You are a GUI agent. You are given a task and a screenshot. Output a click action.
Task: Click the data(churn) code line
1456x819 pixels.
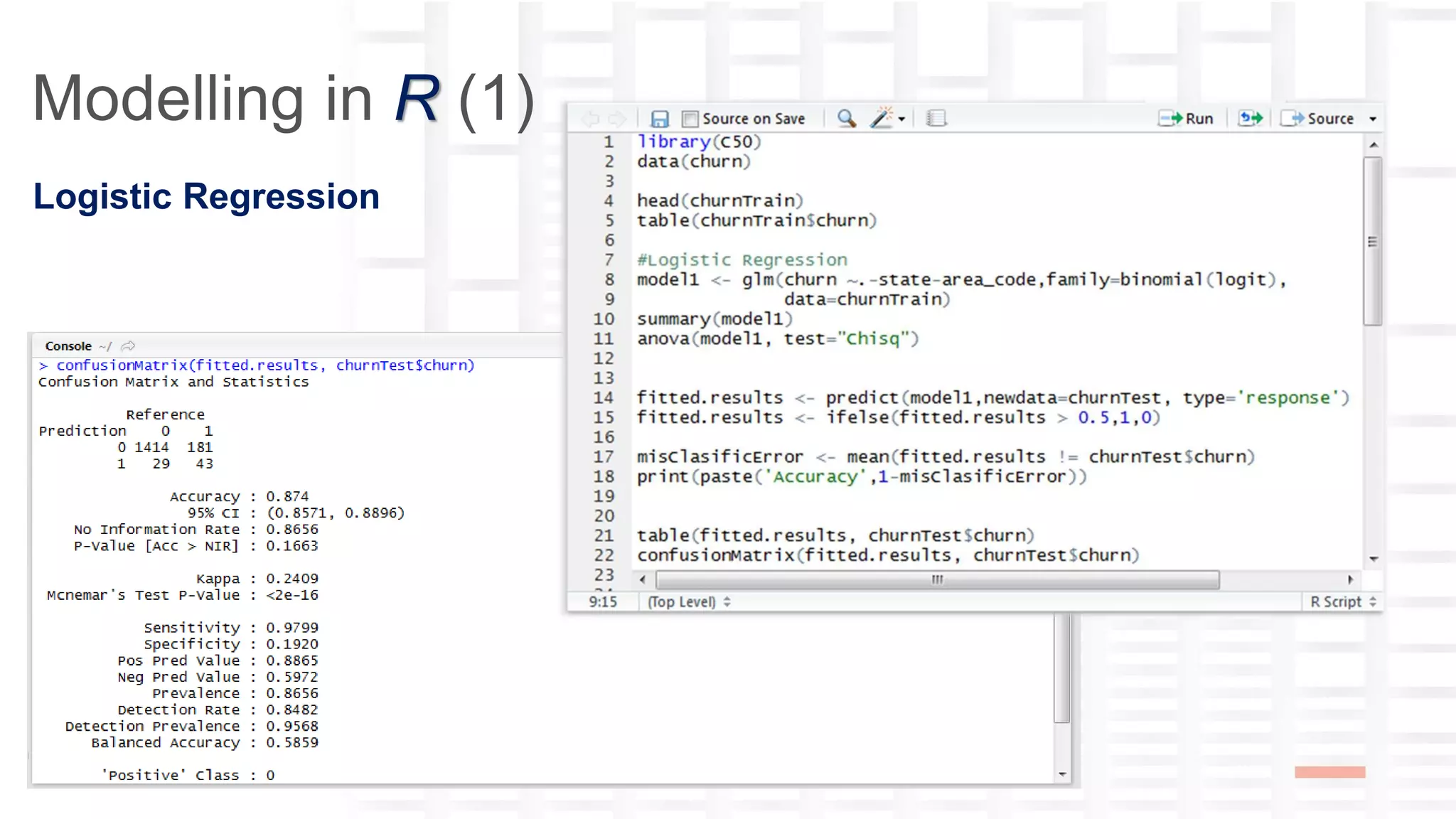coord(694,162)
